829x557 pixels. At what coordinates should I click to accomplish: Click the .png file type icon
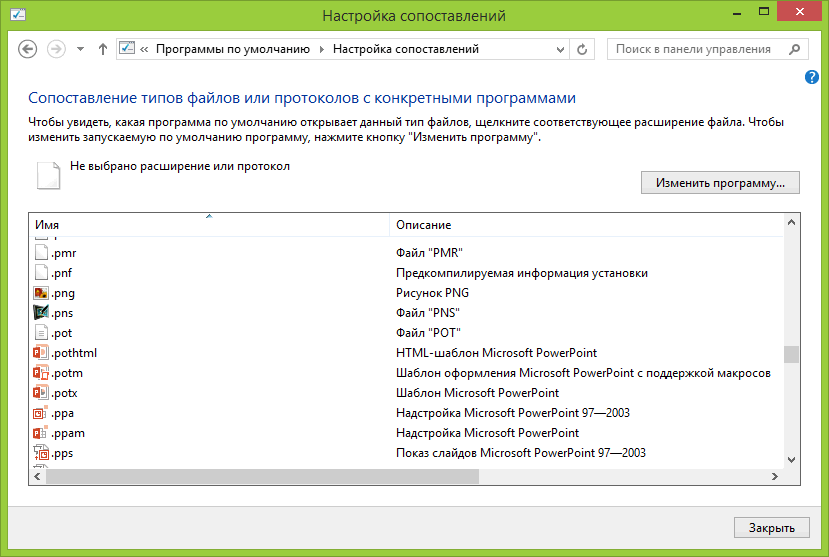point(41,293)
